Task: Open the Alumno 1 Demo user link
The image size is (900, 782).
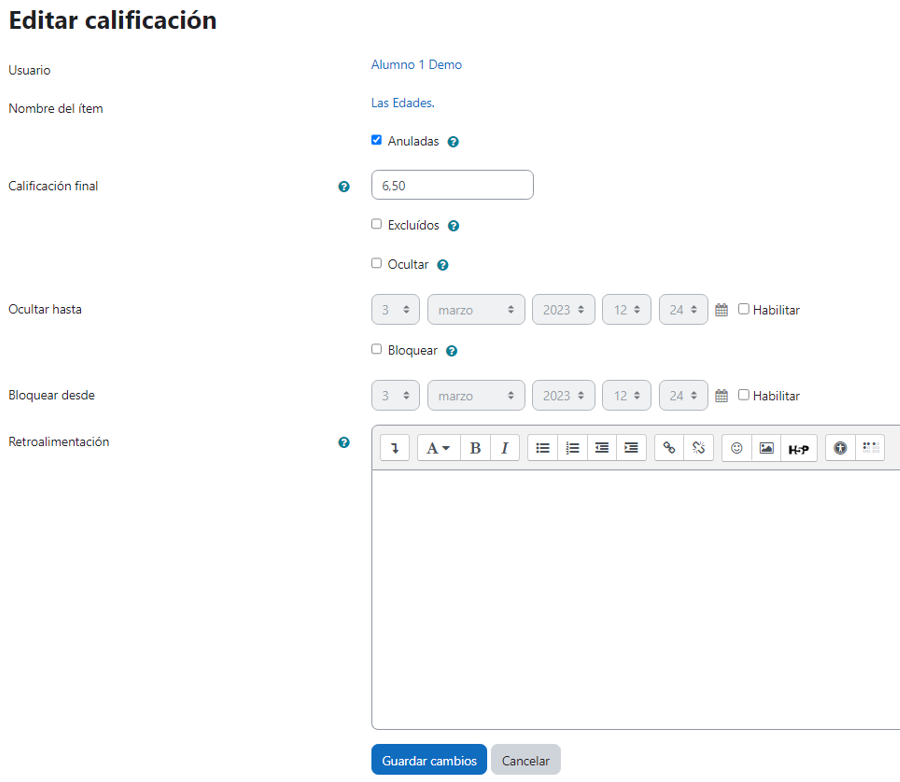Action: pos(416,65)
